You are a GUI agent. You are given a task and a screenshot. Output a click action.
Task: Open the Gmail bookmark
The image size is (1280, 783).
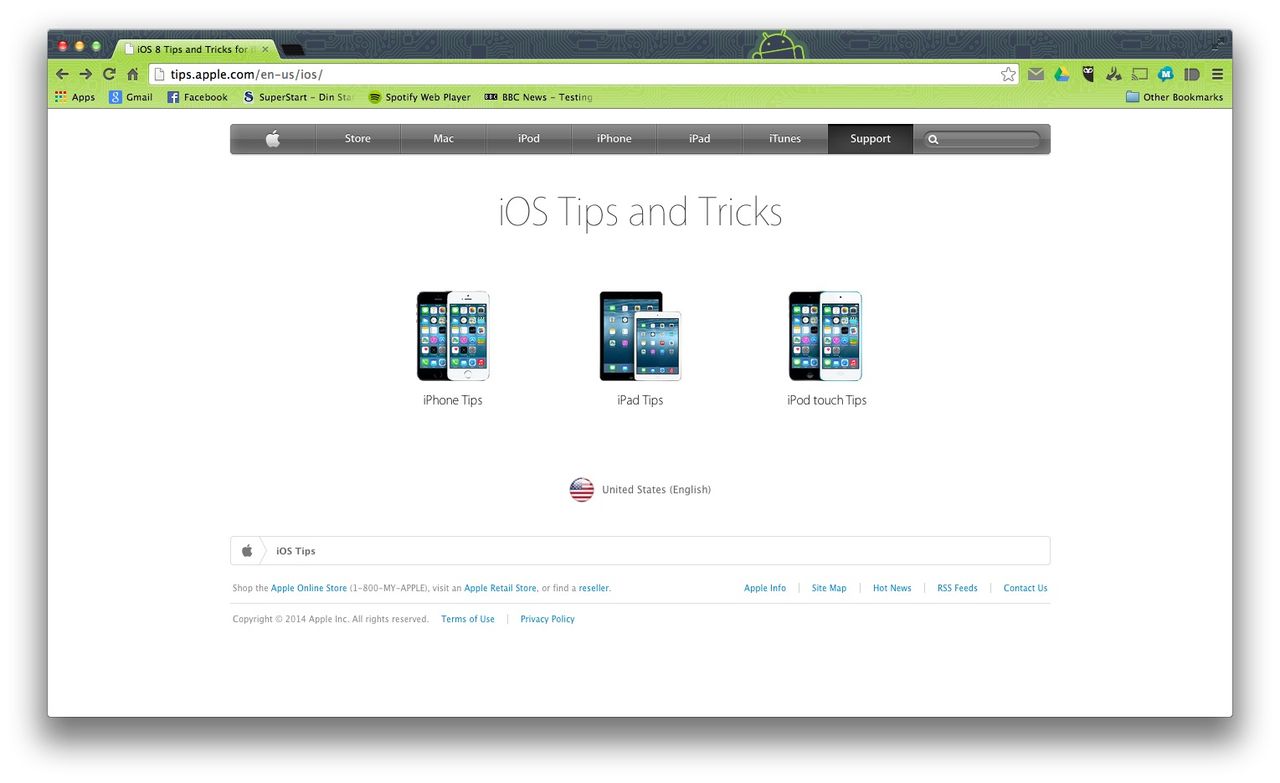point(131,97)
